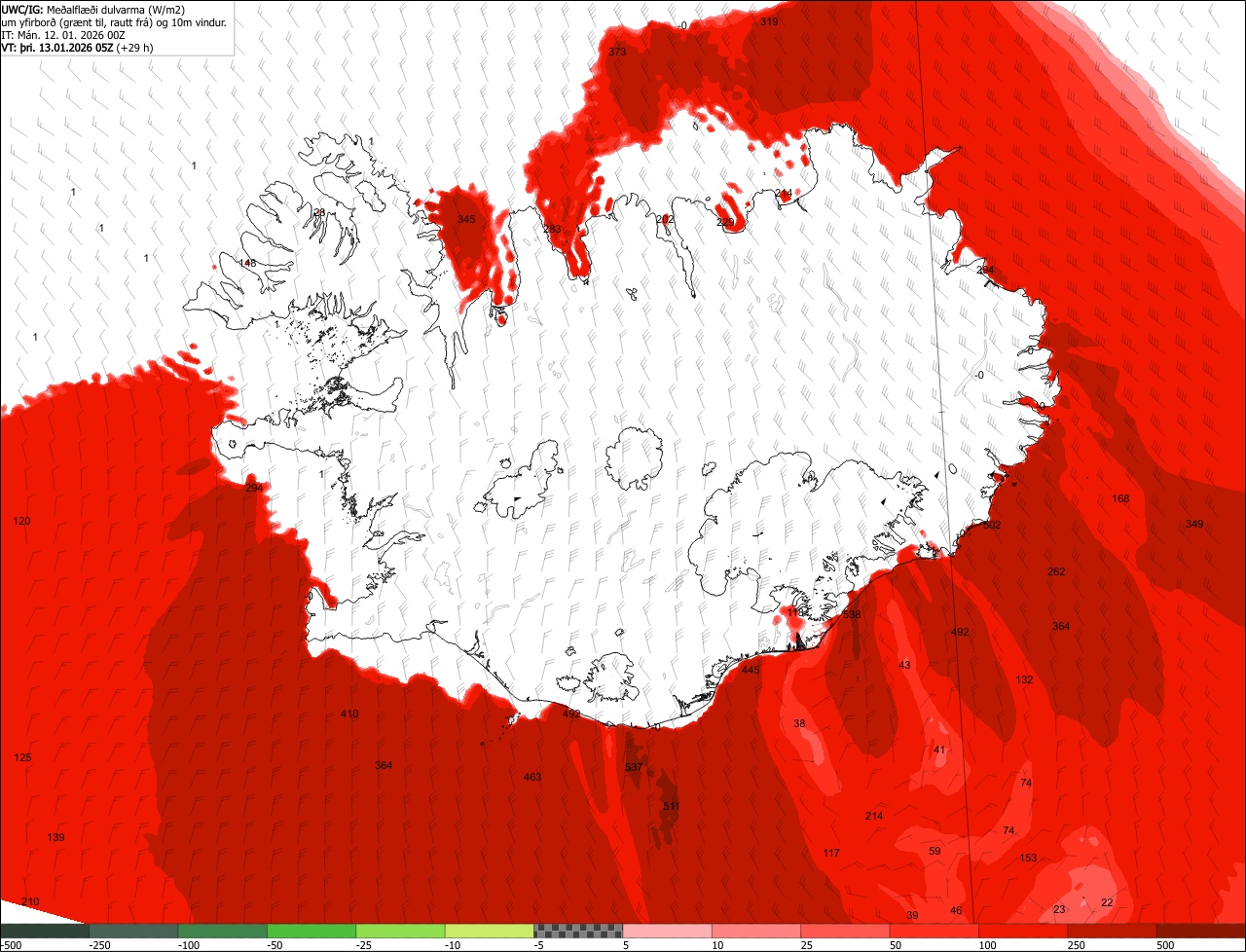Click the '-250' legend label
Viewport: 1246px width, 952px height.
tap(99, 945)
